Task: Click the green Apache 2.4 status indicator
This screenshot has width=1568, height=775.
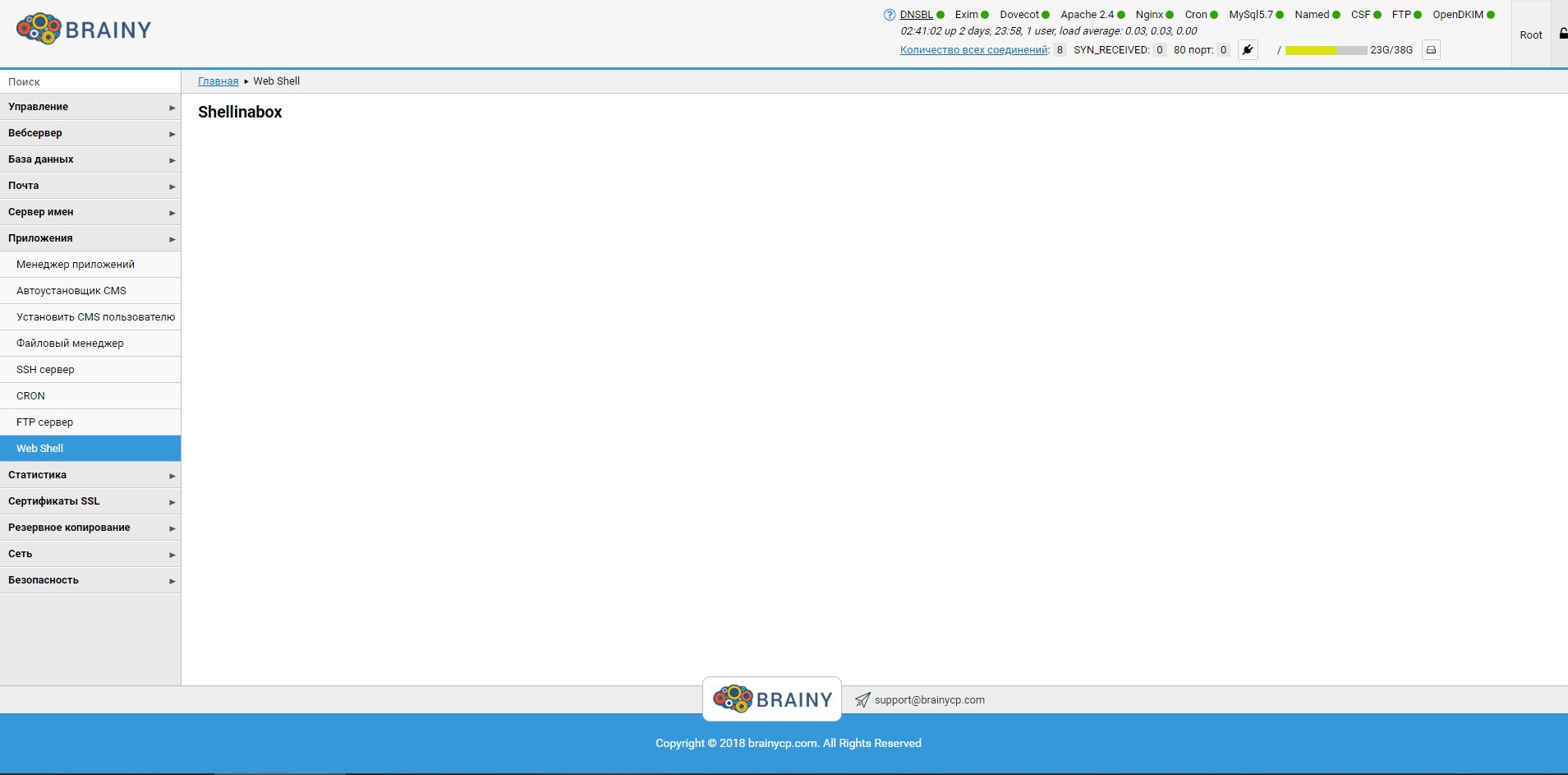Action: pos(1121,15)
